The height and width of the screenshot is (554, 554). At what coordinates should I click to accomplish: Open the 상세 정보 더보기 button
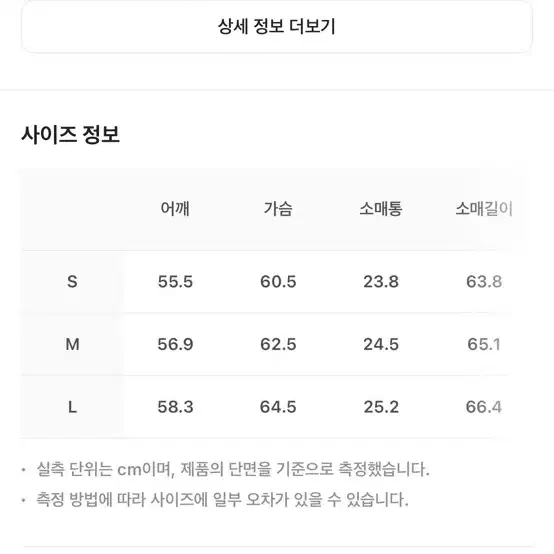pyautogui.click(x=277, y=27)
